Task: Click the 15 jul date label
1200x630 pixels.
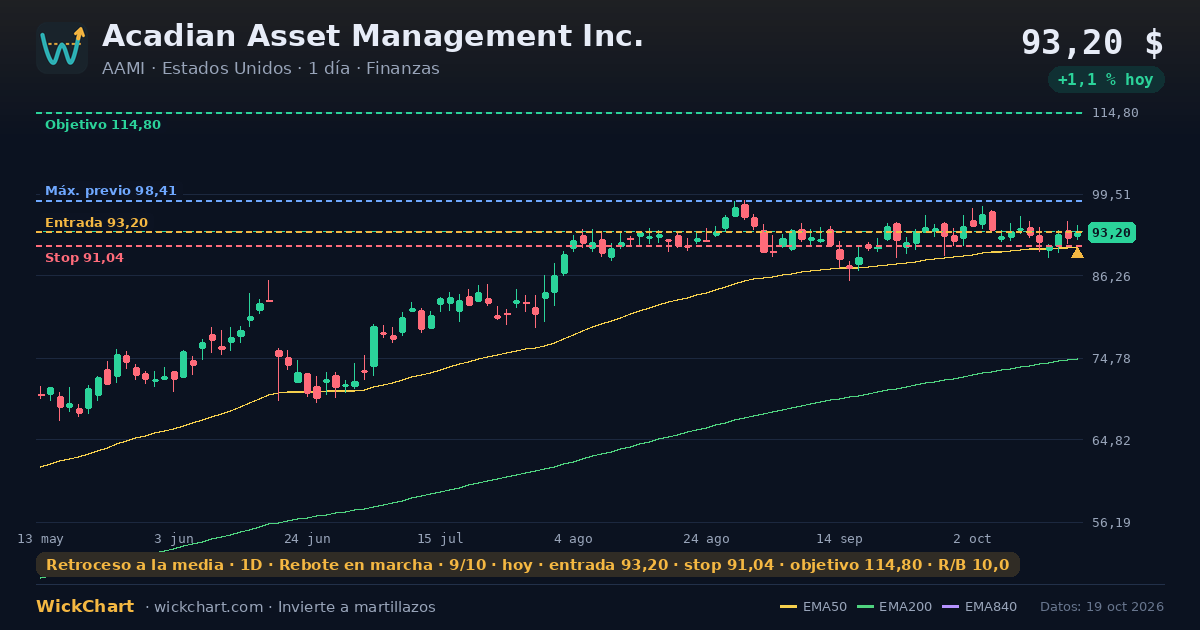Action: [440, 538]
